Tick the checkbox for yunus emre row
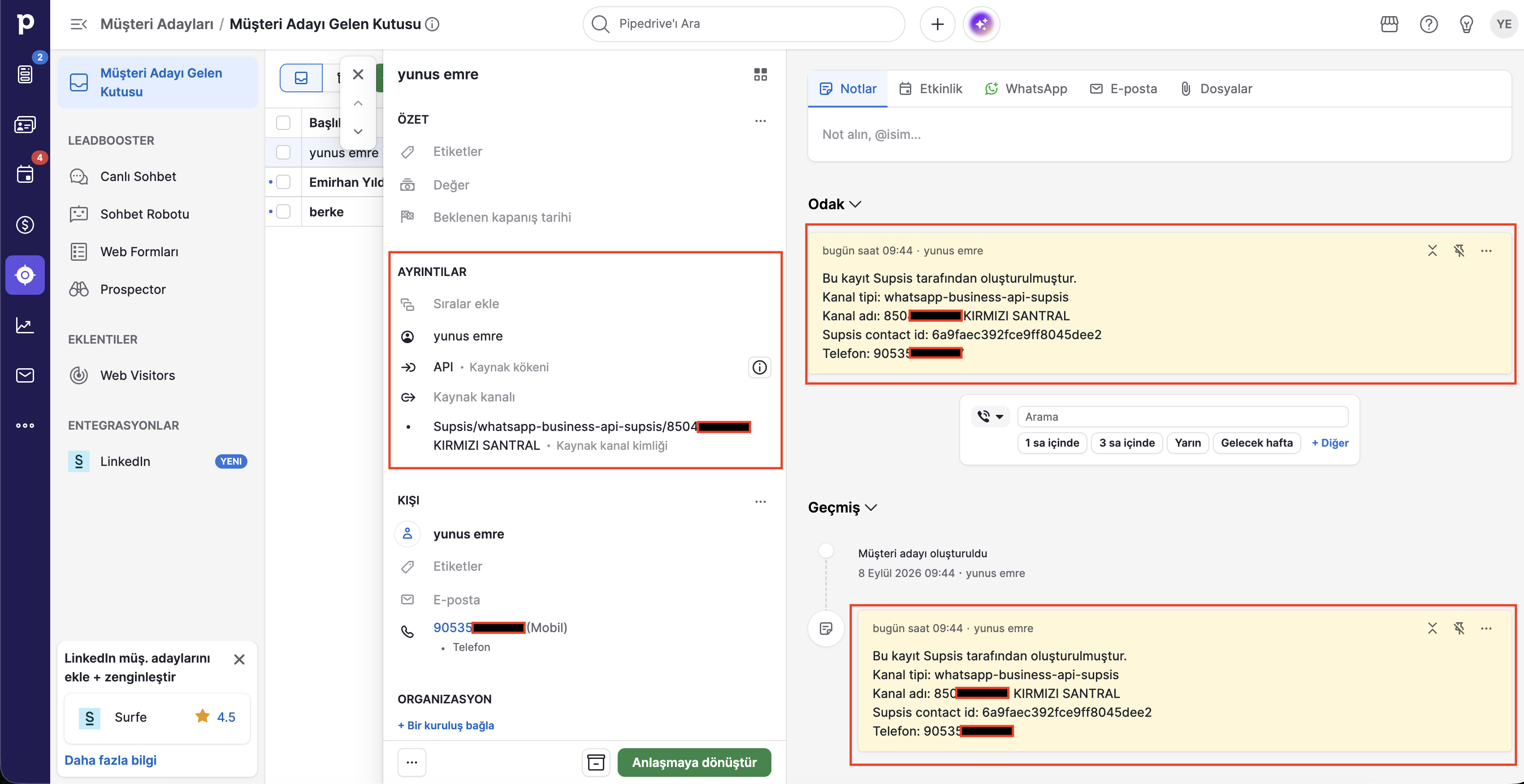1524x784 pixels. tap(283, 152)
